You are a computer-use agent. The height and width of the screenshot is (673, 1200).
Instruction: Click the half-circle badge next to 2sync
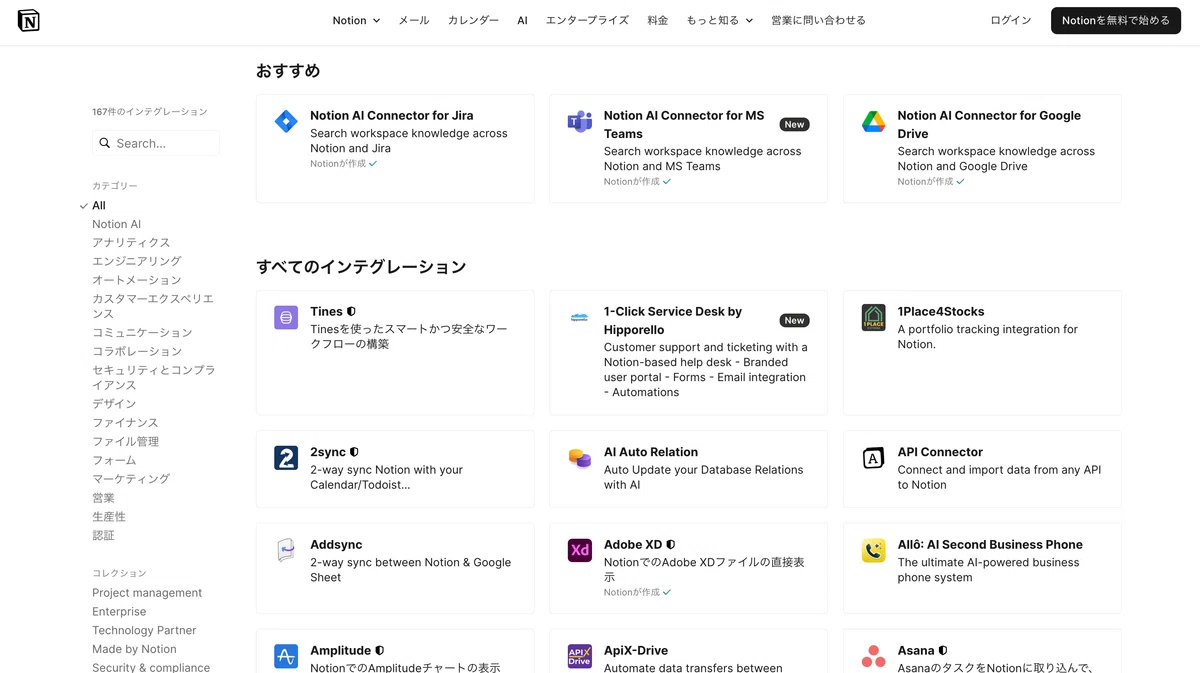[x=354, y=452]
